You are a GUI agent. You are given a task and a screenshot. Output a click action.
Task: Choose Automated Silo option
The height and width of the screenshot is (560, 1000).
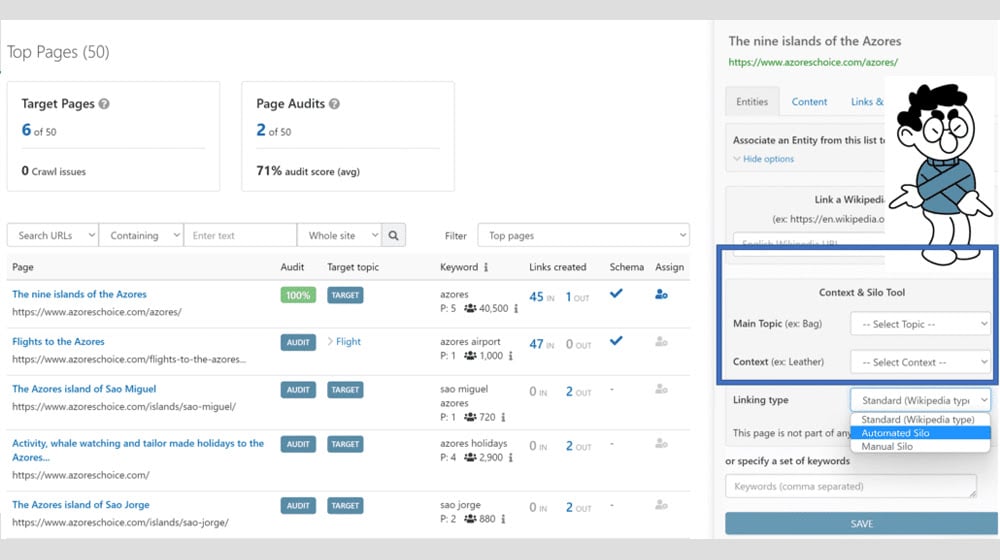920,433
